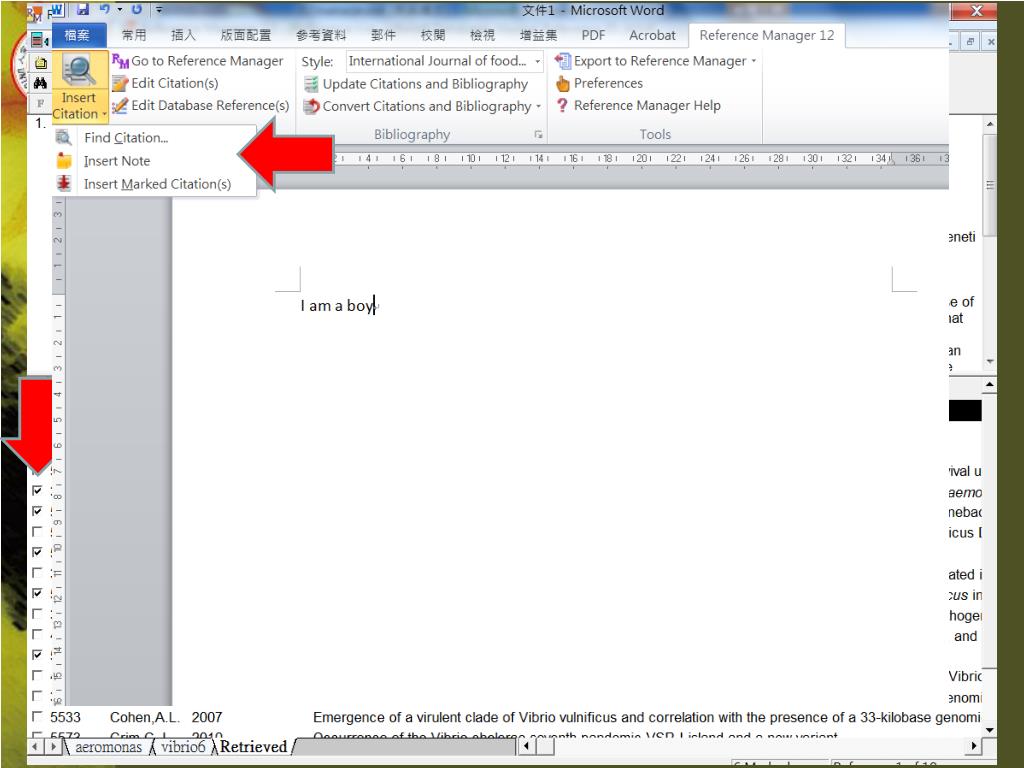
Task: Click the Insert Marked Citation(s) red icon
Action: tap(63, 184)
